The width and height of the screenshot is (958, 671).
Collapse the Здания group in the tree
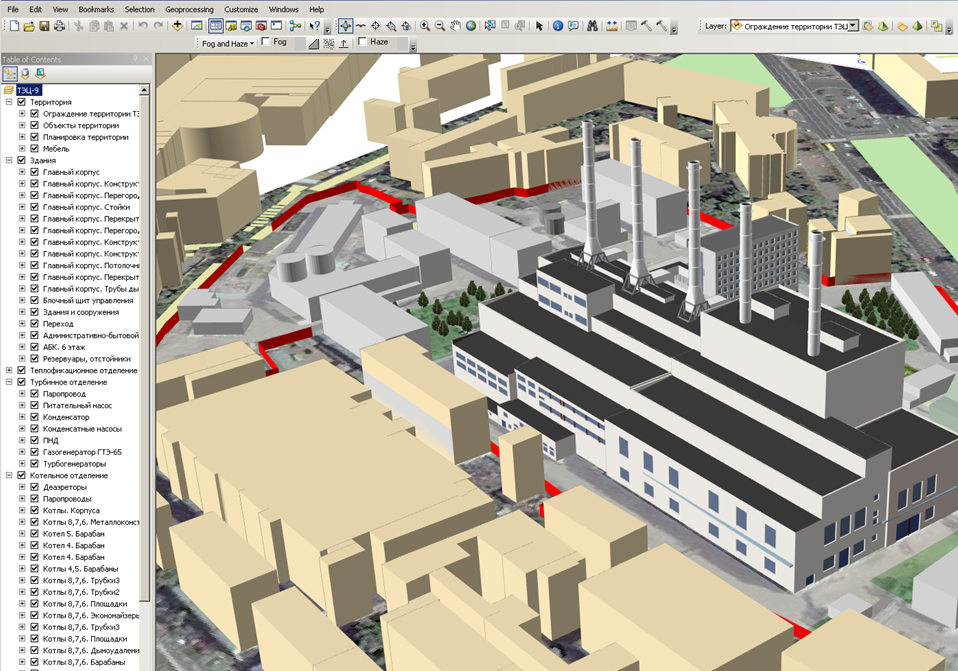click(9, 161)
